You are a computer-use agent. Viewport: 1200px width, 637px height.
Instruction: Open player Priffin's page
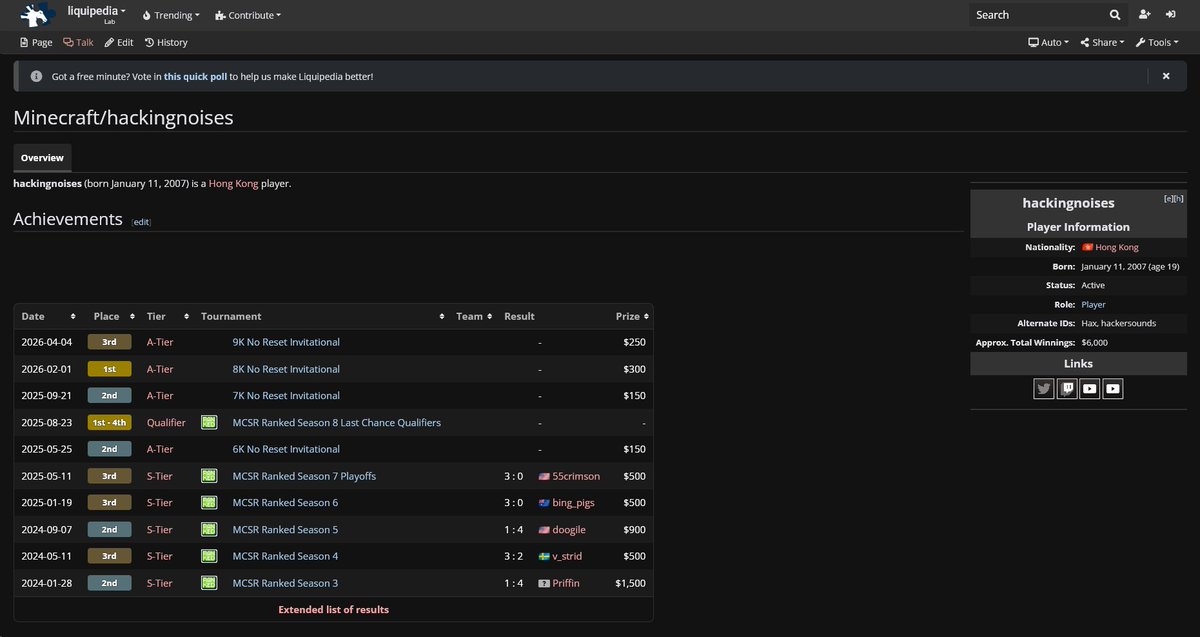(566, 583)
